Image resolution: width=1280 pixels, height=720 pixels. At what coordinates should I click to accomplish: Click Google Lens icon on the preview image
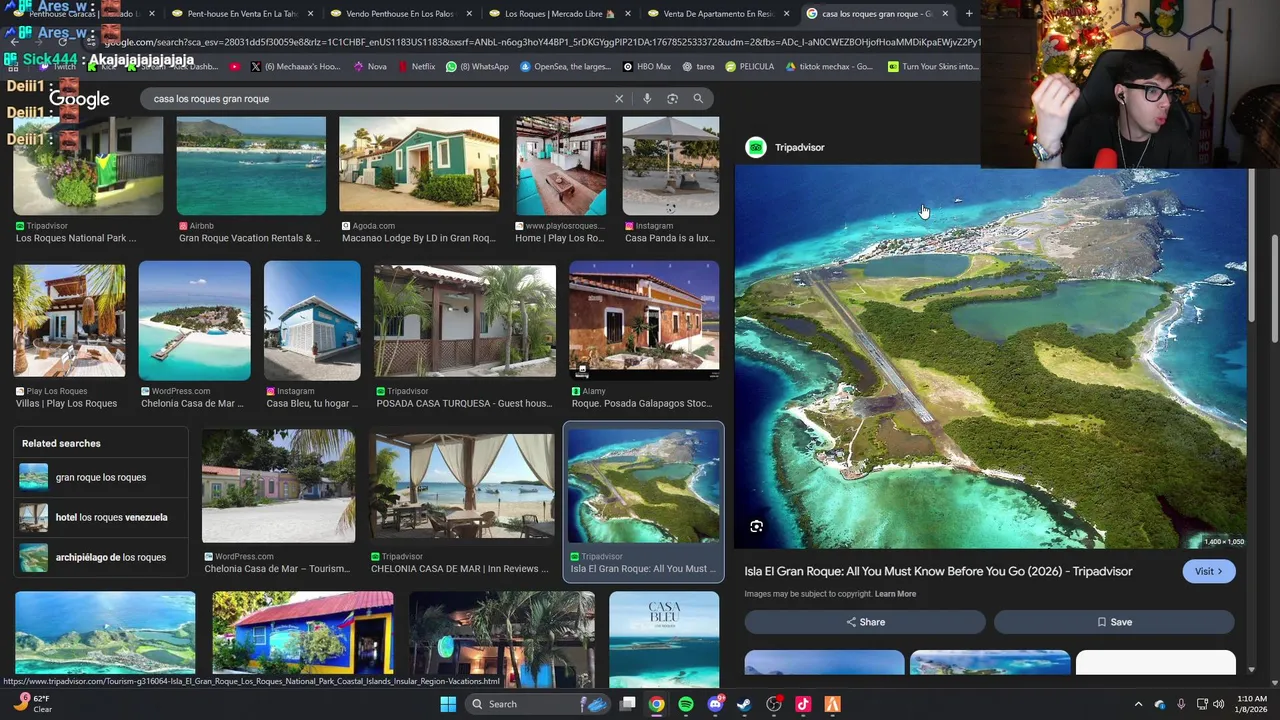tap(757, 526)
